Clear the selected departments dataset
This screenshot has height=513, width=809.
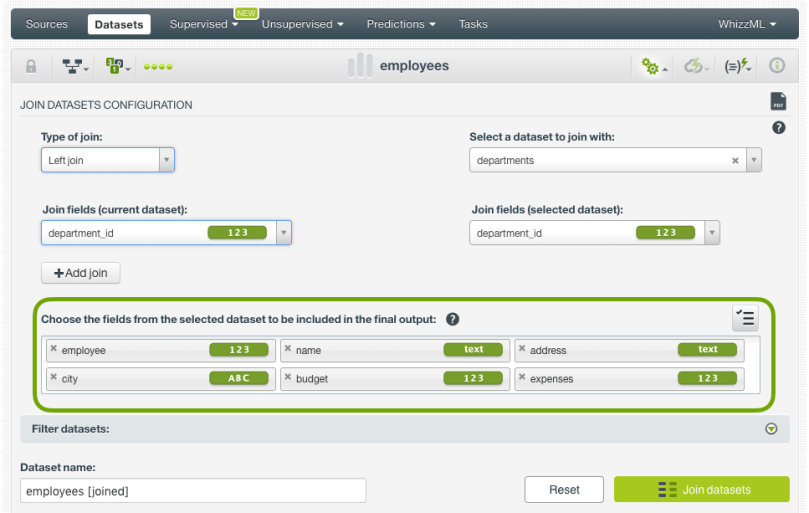tap(735, 161)
